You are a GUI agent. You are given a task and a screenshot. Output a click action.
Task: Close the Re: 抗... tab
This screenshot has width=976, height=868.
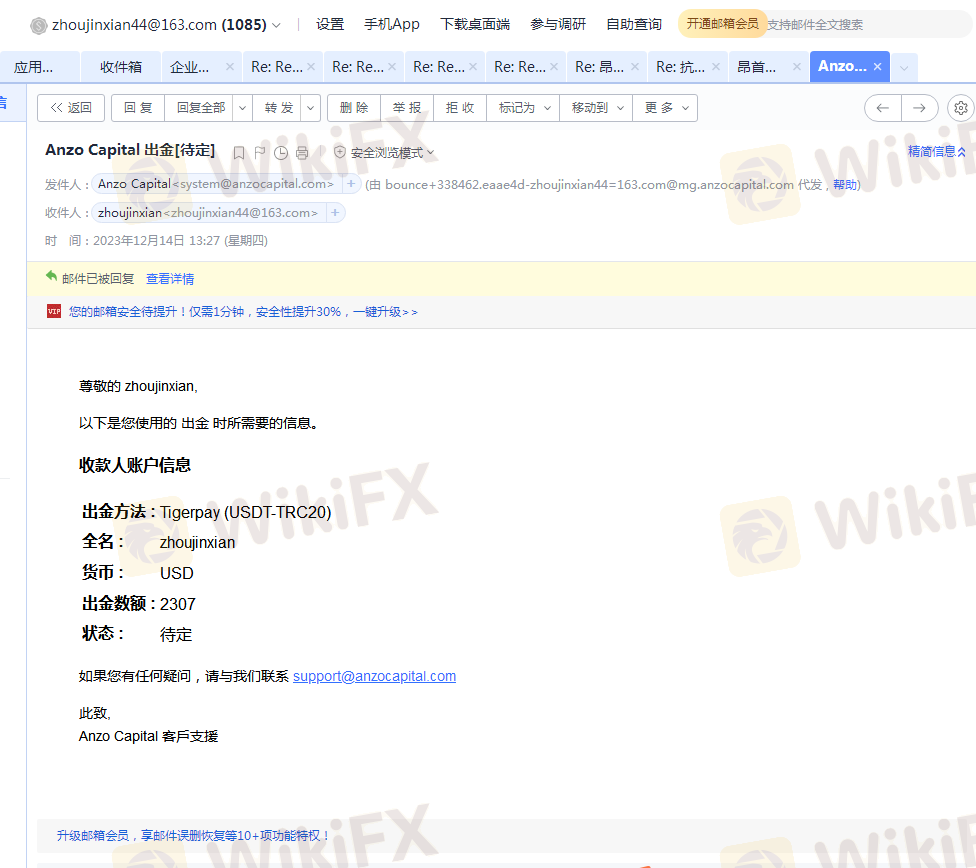pyautogui.click(x=716, y=67)
